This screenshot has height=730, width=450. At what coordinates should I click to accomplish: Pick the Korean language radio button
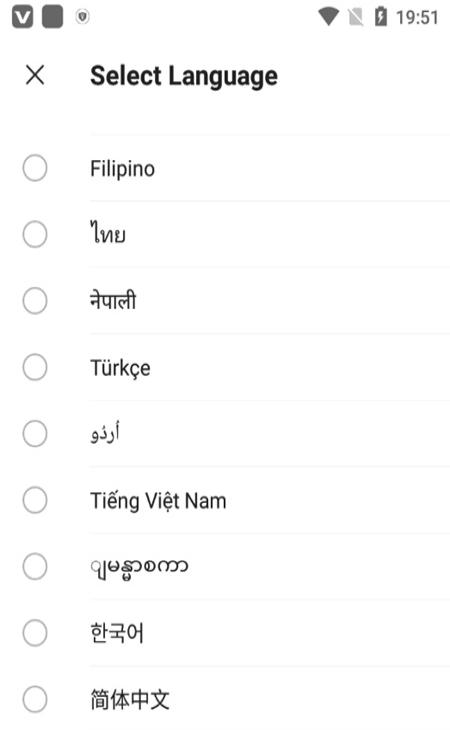pos(35,633)
